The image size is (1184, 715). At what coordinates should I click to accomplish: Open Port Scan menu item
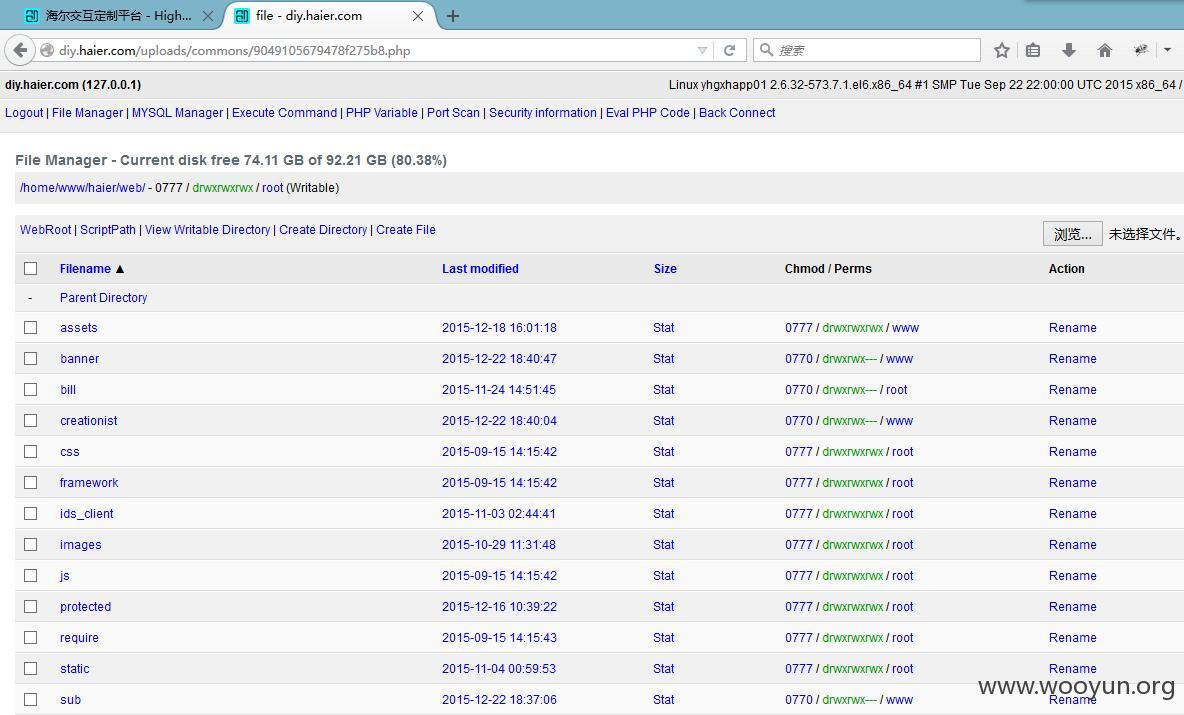click(453, 112)
